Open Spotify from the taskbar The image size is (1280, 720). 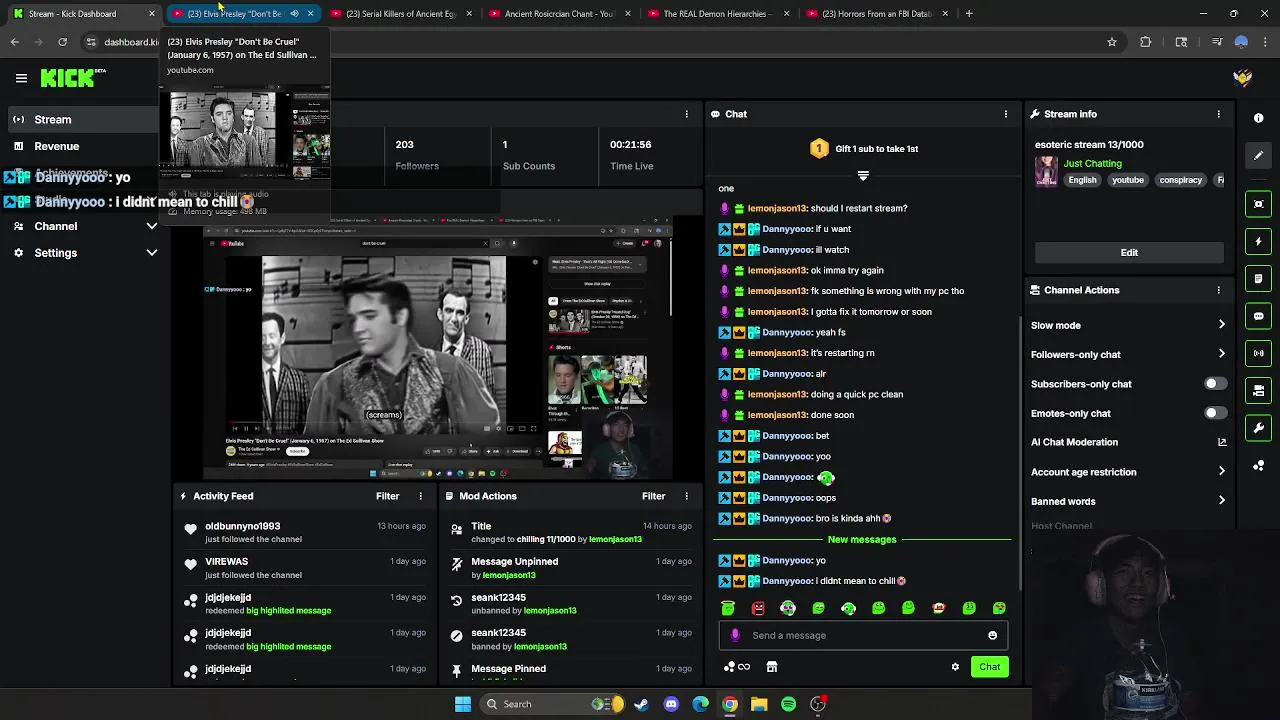(x=789, y=704)
